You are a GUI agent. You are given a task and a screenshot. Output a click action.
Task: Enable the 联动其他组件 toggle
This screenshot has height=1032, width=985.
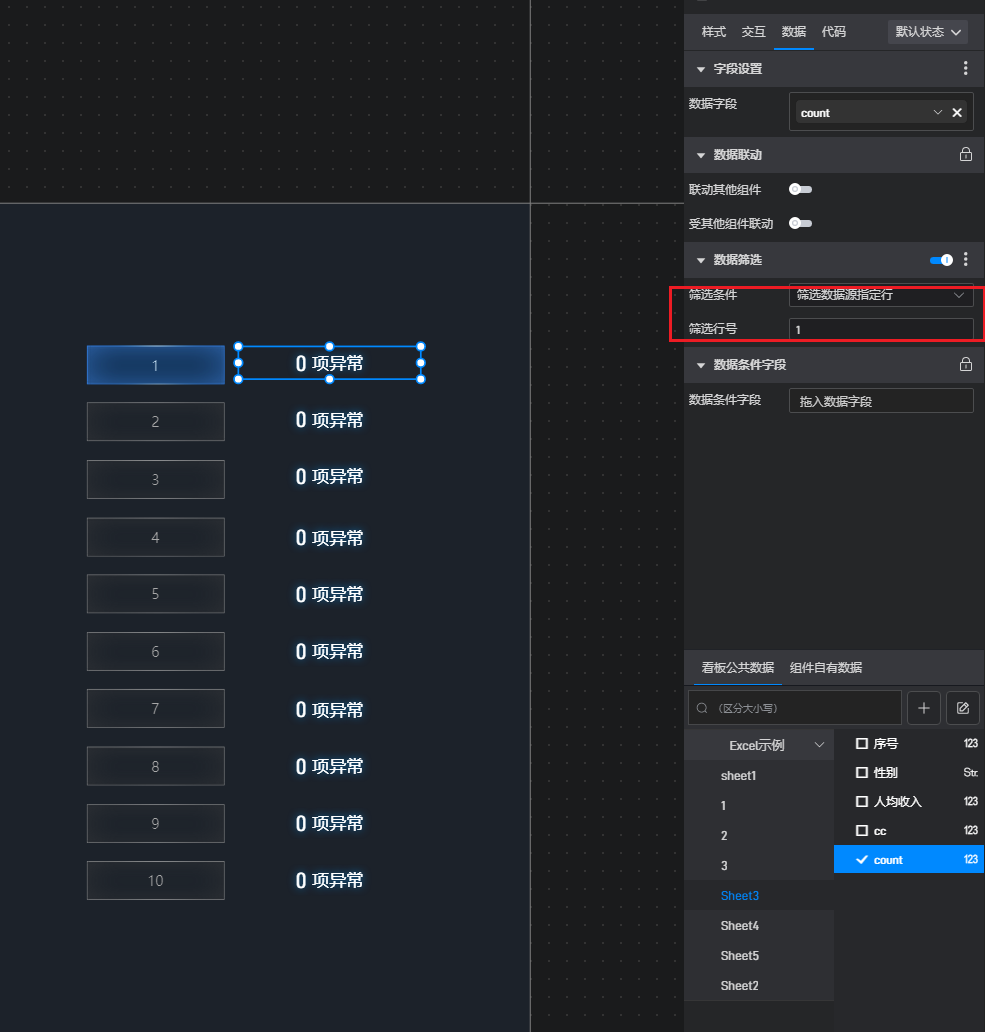800,189
